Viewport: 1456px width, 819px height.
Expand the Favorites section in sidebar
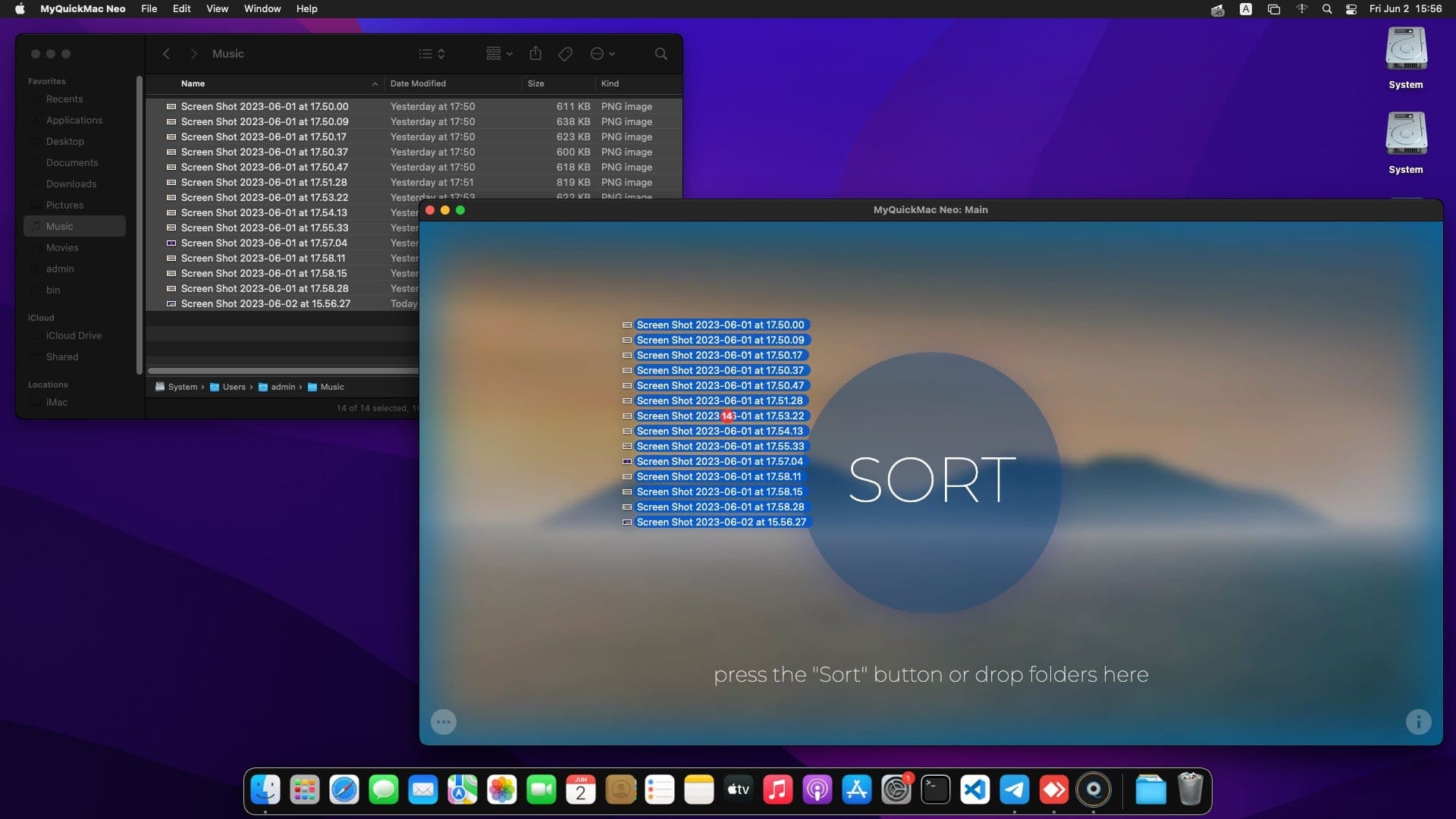click(x=46, y=80)
